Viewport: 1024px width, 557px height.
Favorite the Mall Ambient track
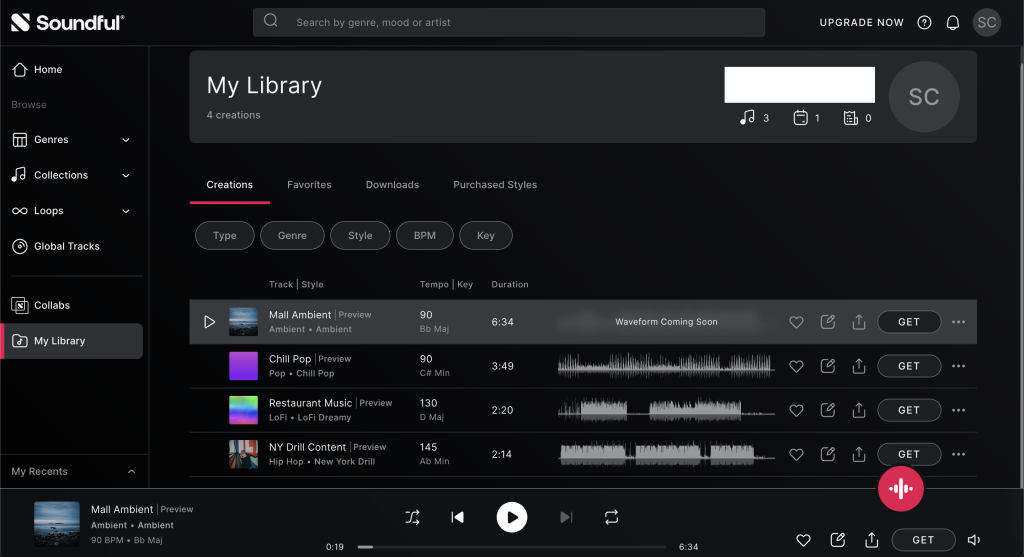click(796, 322)
